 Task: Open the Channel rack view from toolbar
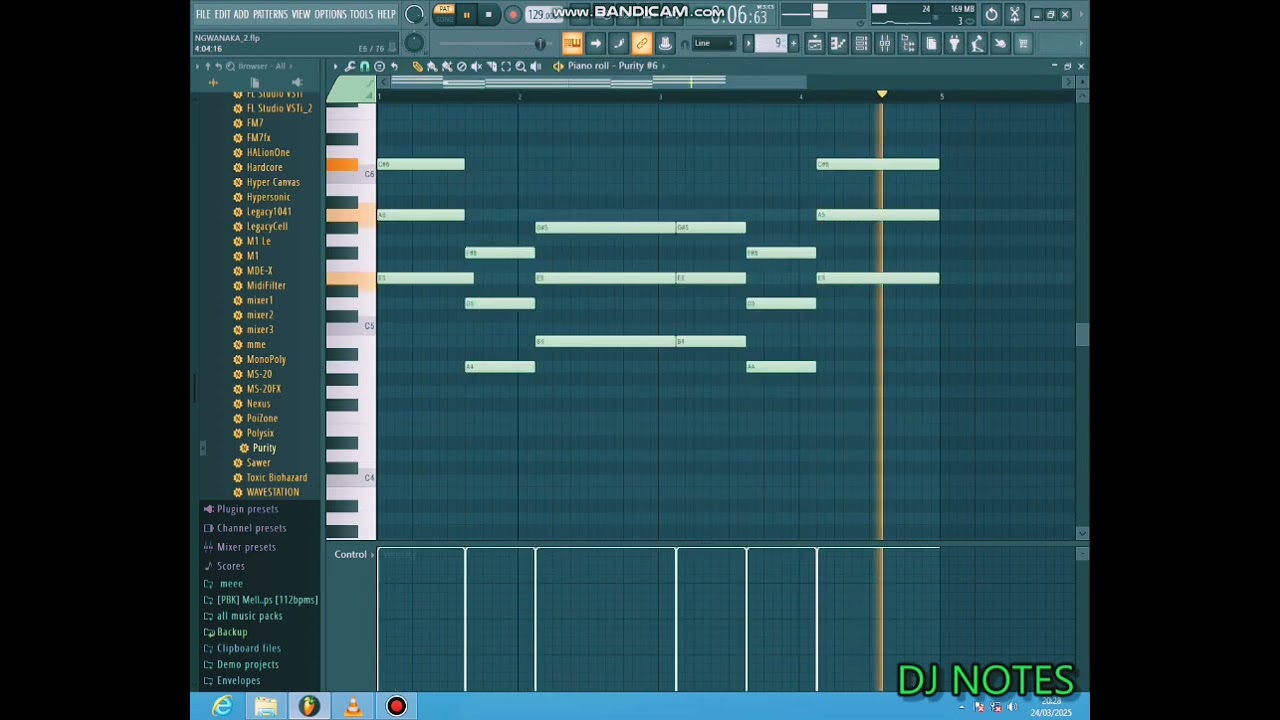[861, 43]
